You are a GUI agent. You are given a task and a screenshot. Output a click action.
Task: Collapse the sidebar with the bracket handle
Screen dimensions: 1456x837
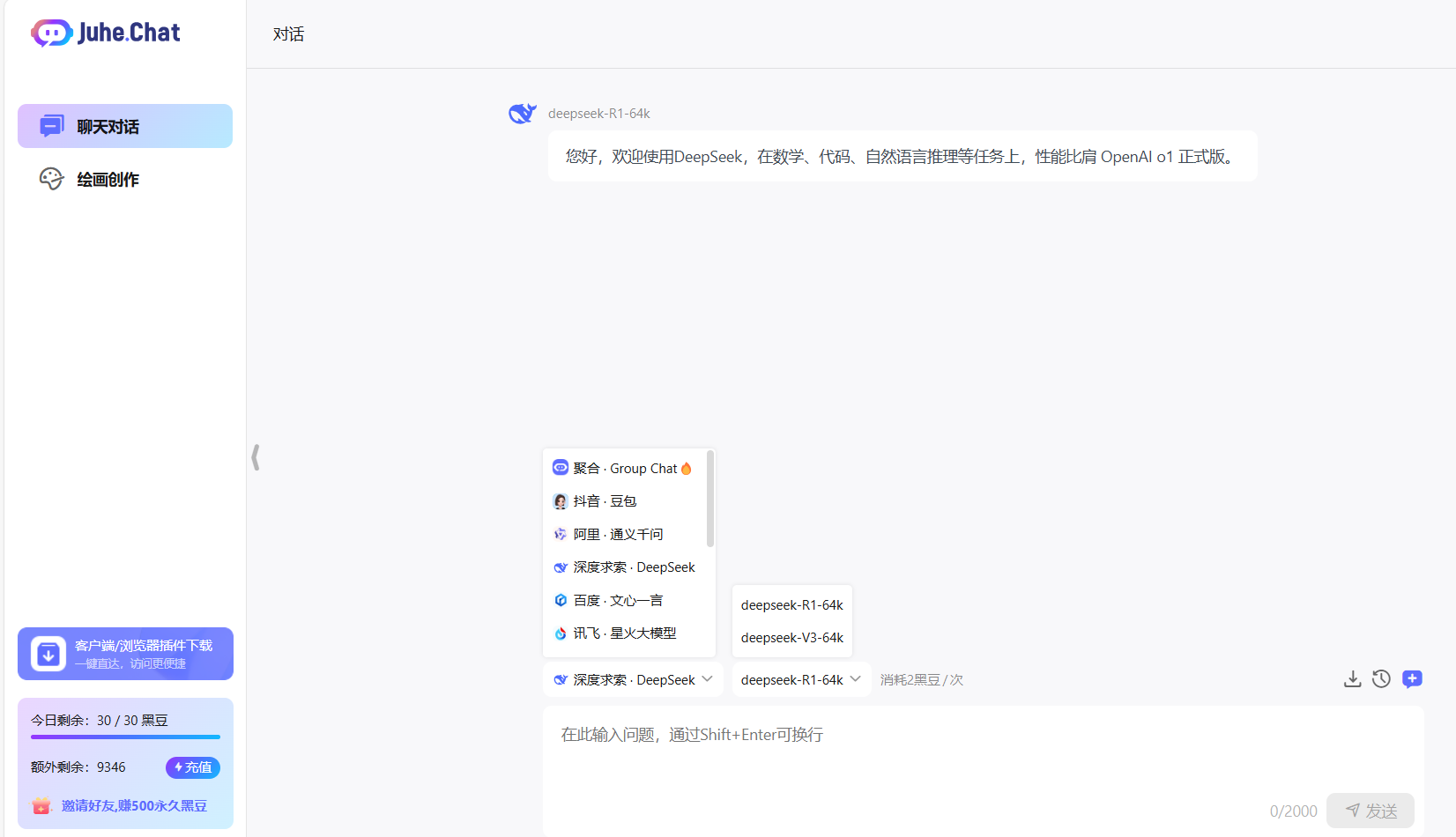256,457
